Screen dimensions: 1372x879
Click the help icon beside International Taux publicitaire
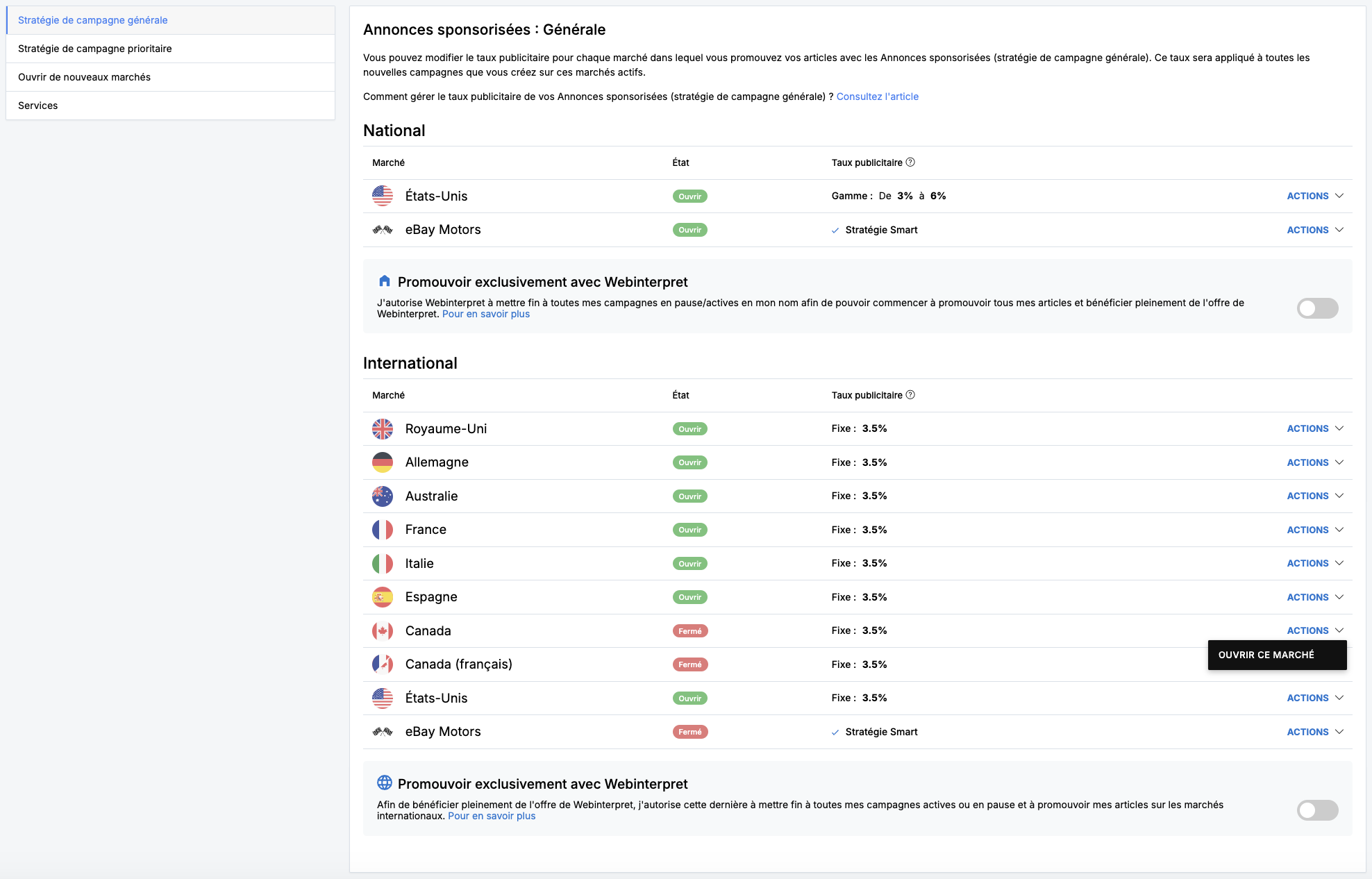(x=910, y=395)
